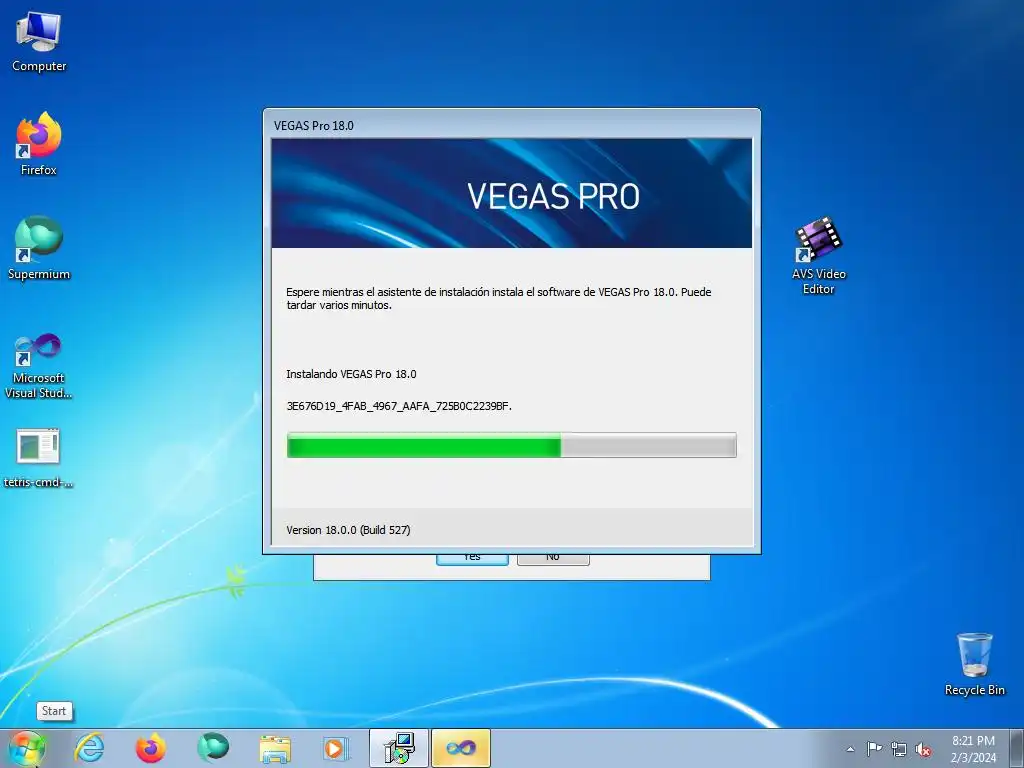This screenshot has width=1024, height=768.
Task: Launch Firefox from the taskbar
Action: click(x=150, y=748)
